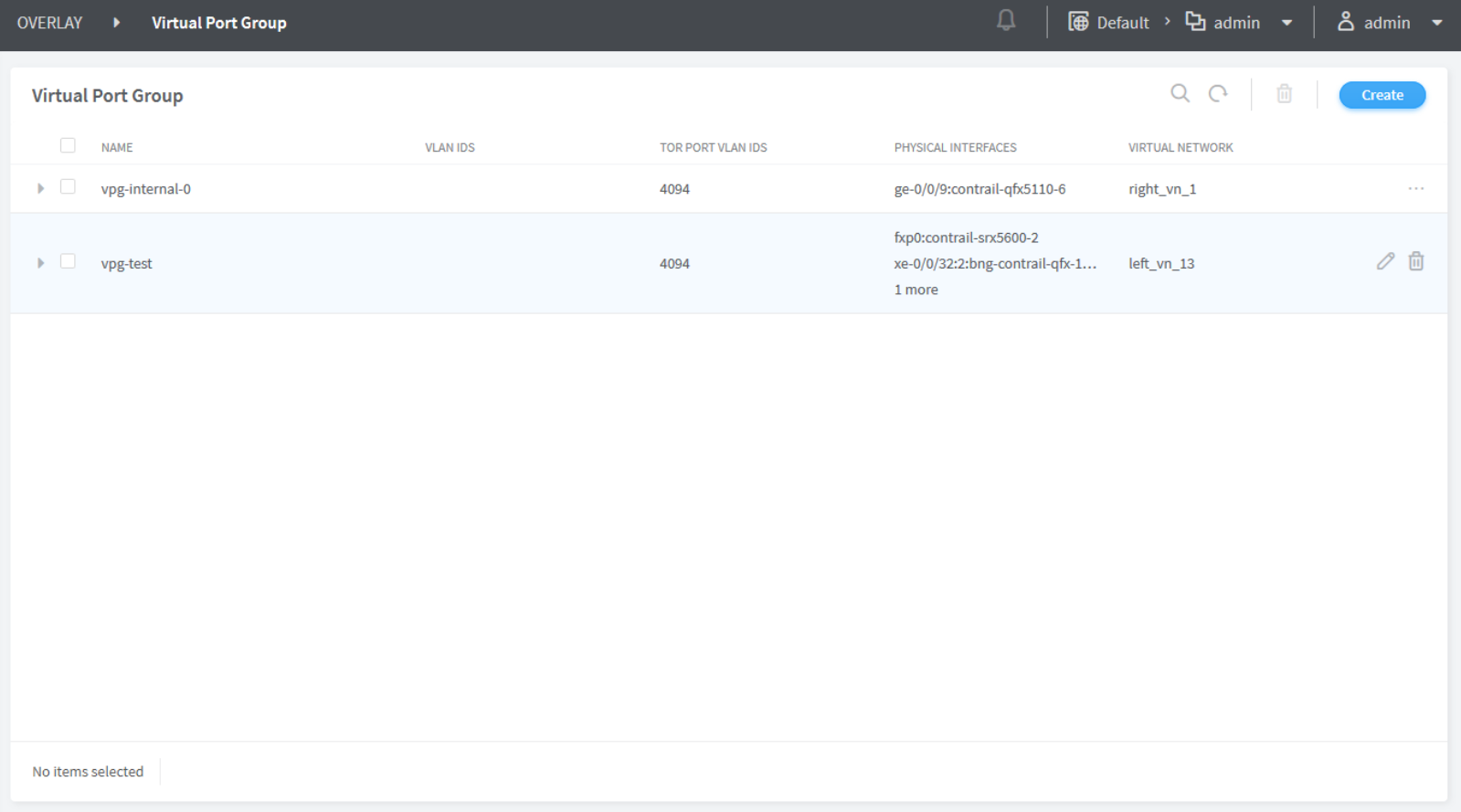Sort by PHYSICAL INTERFACES column header
The height and width of the screenshot is (812, 1461).
tap(955, 147)
